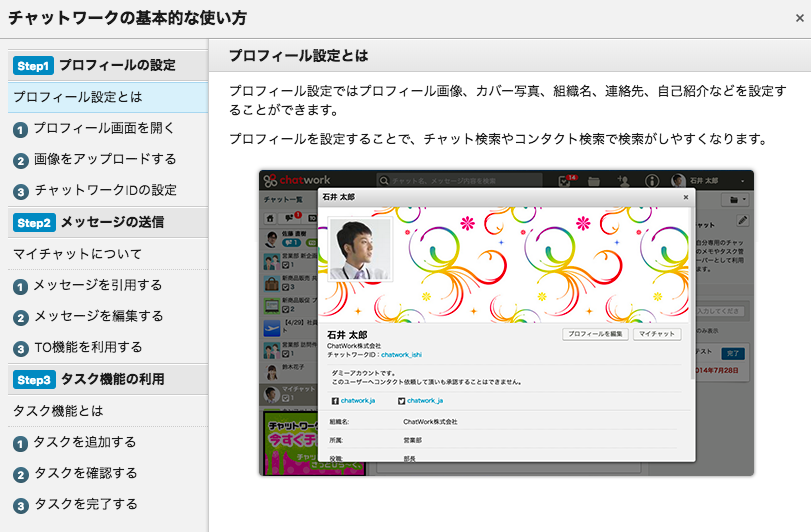
Task: Click the Step1 blue badge
Action: tap(33, 66)
